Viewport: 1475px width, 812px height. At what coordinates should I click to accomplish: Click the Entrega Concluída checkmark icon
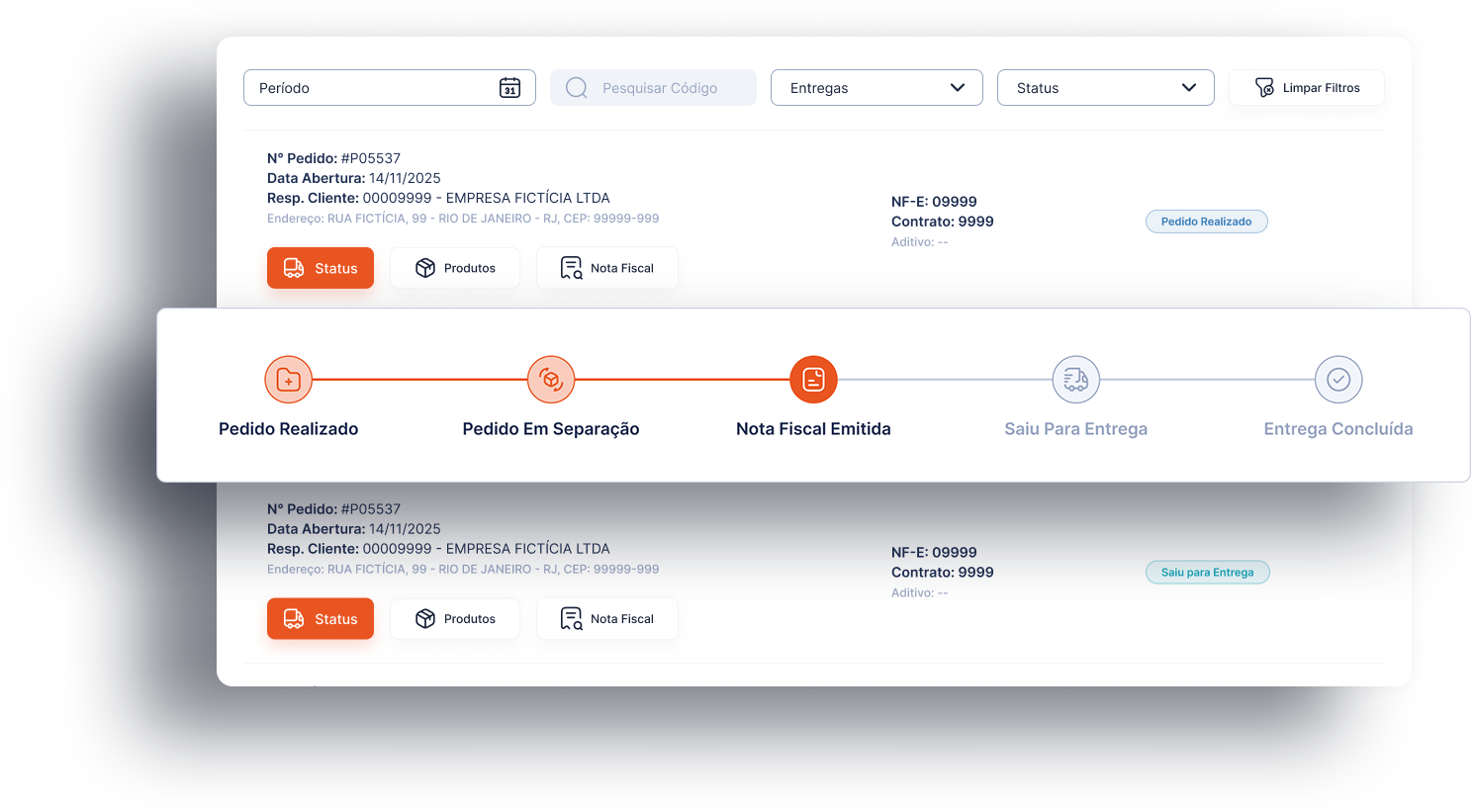coord(1337,380)
